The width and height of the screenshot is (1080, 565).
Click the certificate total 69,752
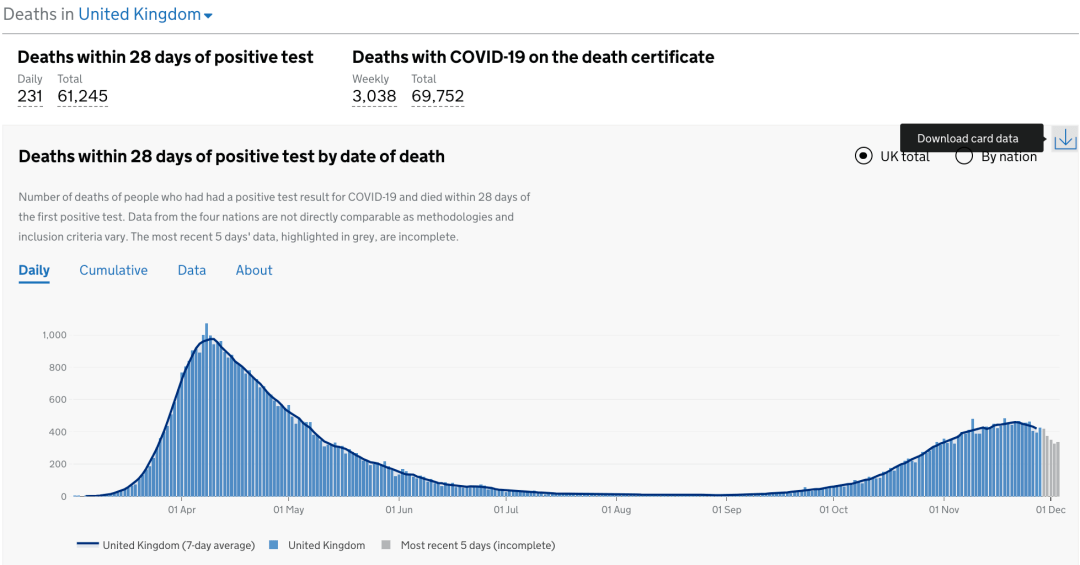[437, 96]
